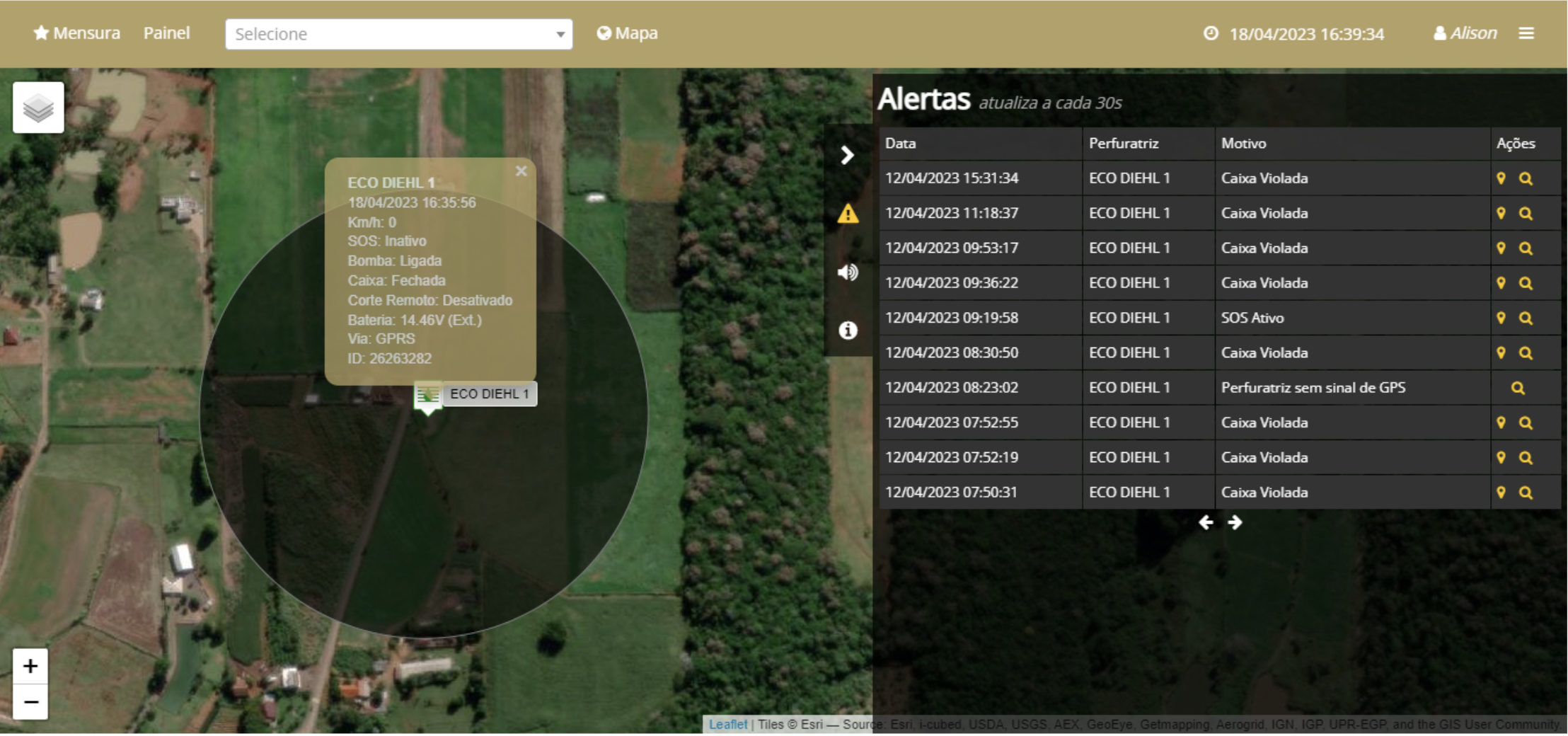Image resolution: width=1568 pixels, height=736 pixels.
Task: Toggle the alert sound speaker icon
Action: (x=848, y=272)
